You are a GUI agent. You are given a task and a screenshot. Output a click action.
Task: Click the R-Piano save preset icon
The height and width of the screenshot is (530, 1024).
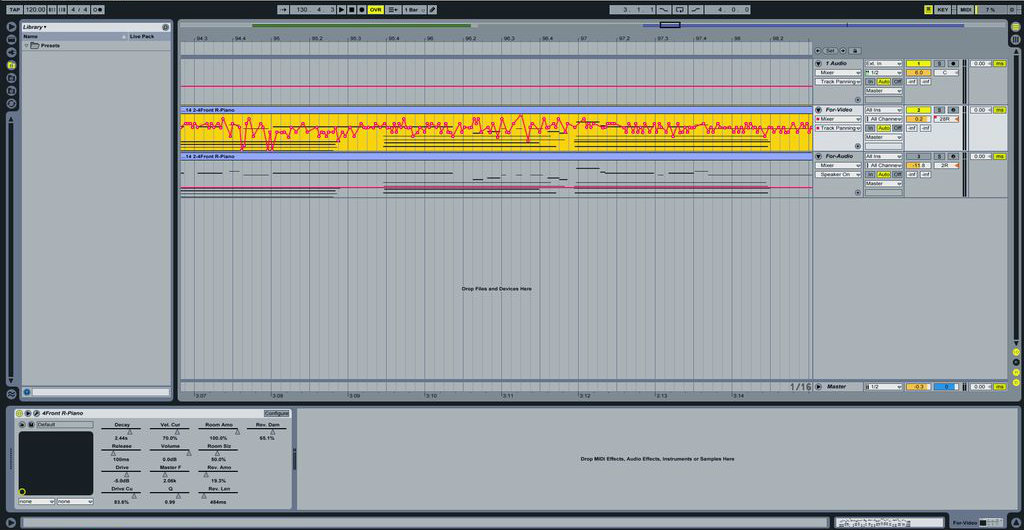[x=31, y=424]
